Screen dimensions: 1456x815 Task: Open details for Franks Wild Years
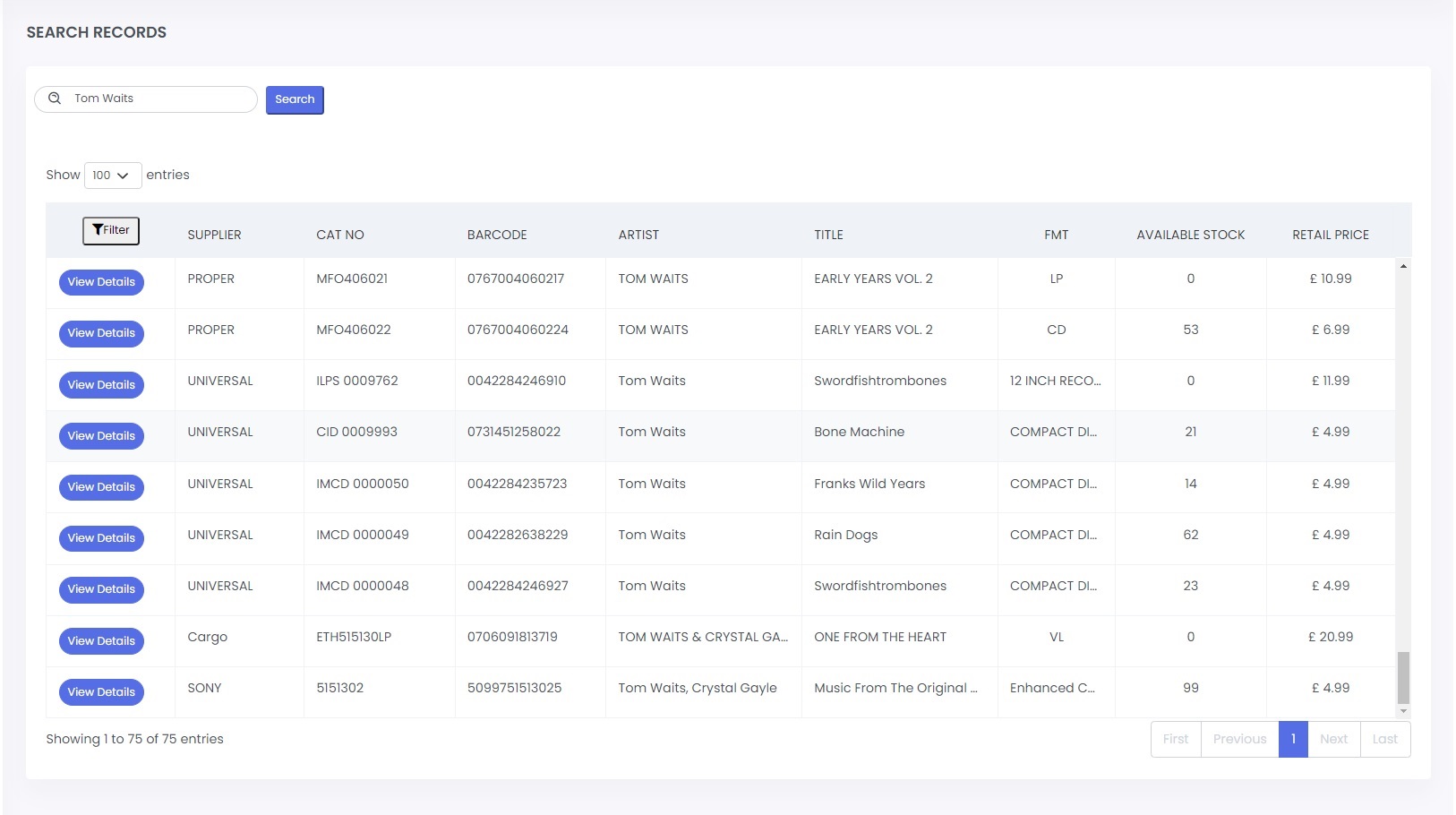101,487
